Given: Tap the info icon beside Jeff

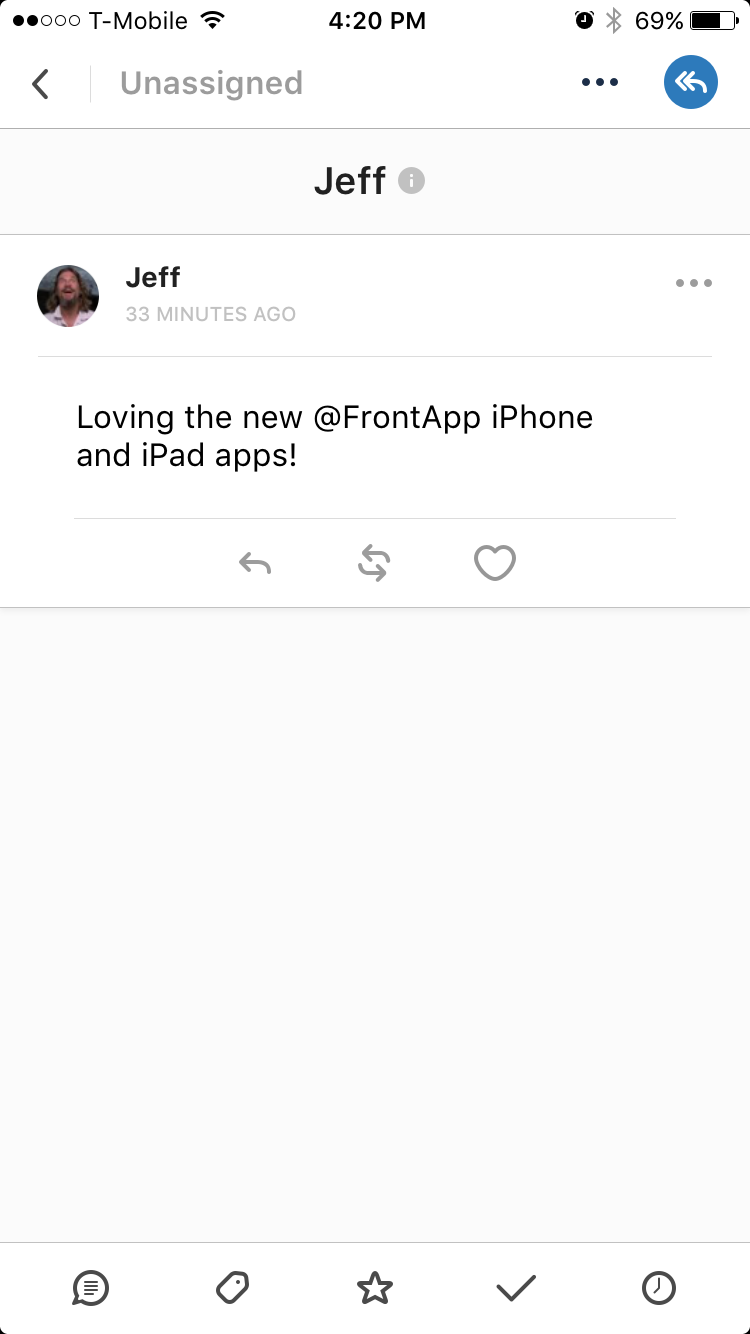Looking at the screenshot, I should pos(411,181).
